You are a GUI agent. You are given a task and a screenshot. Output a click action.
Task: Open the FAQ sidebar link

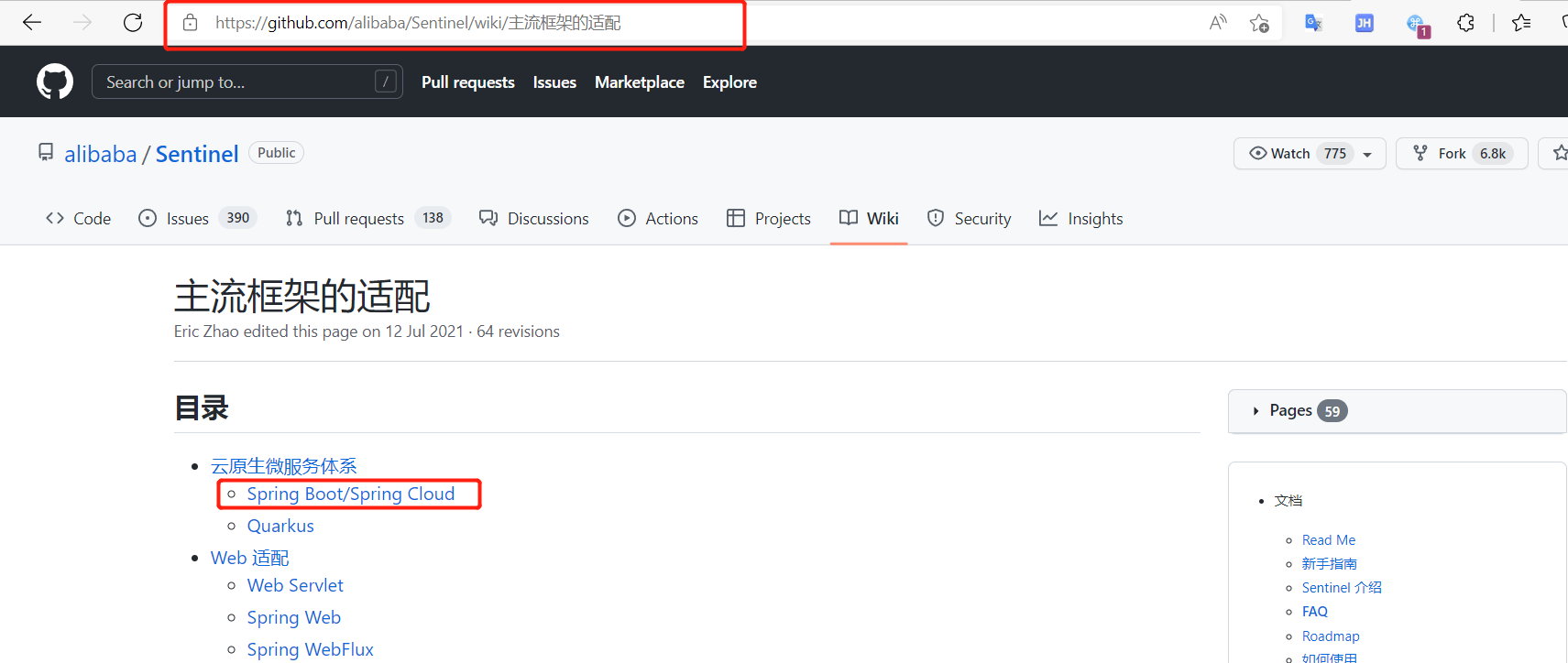click(1315, 612)
